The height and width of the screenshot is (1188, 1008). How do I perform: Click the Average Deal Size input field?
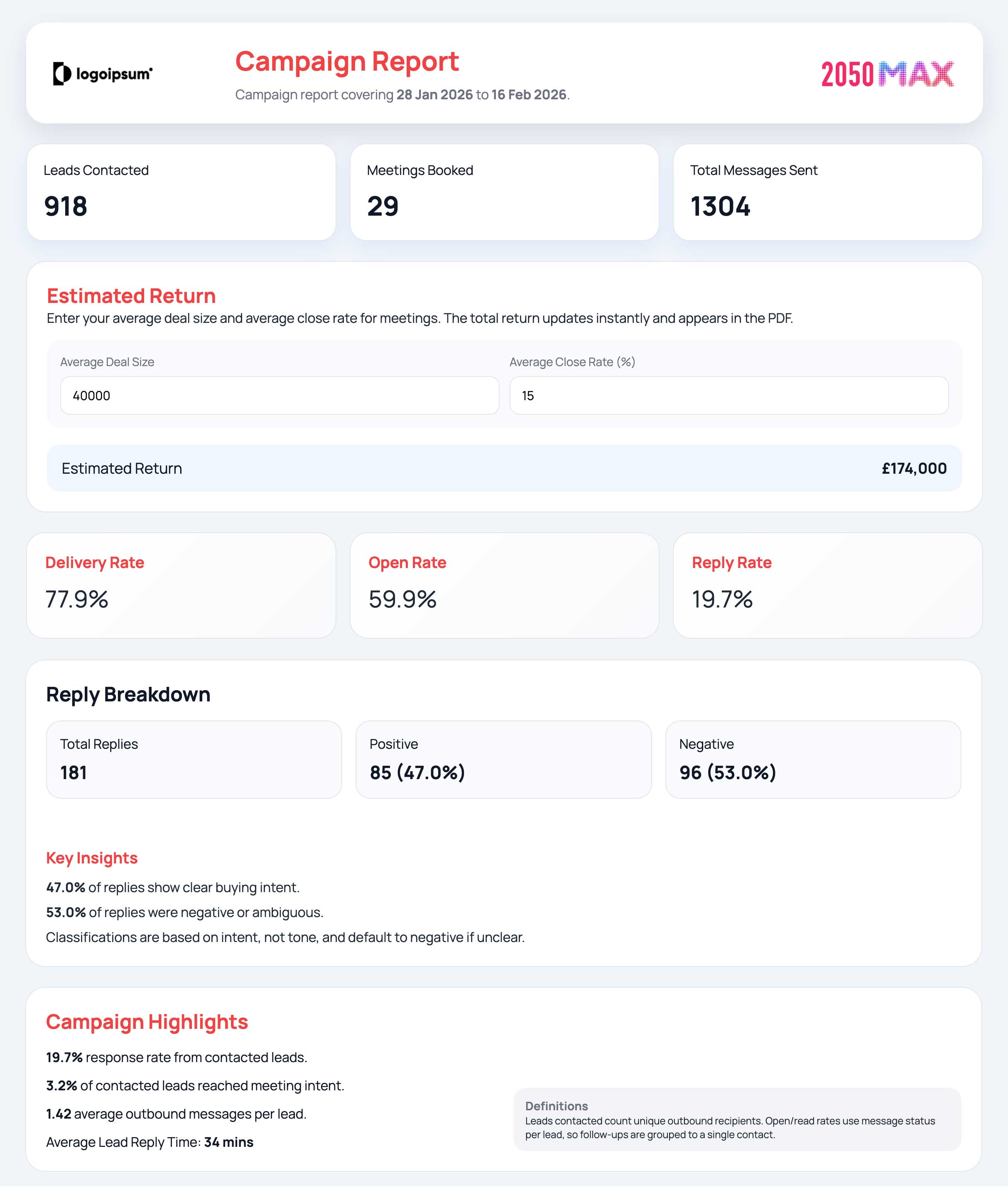[x=280, y=395]
